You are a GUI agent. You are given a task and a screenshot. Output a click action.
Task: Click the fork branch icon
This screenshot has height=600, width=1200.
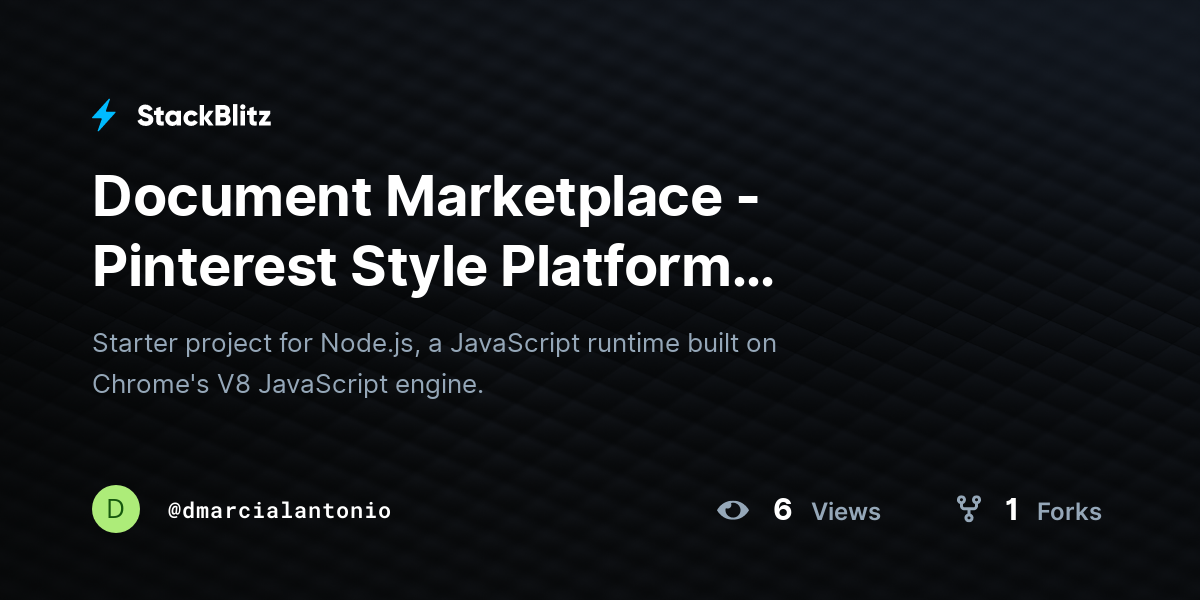(x=968, y=510)
